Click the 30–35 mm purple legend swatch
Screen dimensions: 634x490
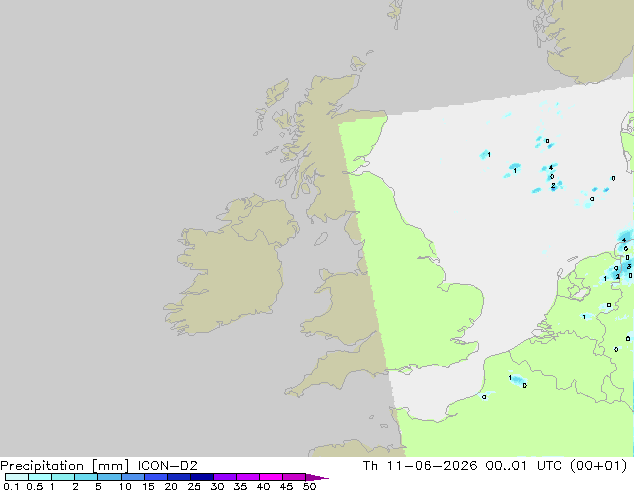pyautogui.click(x=224, y=477)
